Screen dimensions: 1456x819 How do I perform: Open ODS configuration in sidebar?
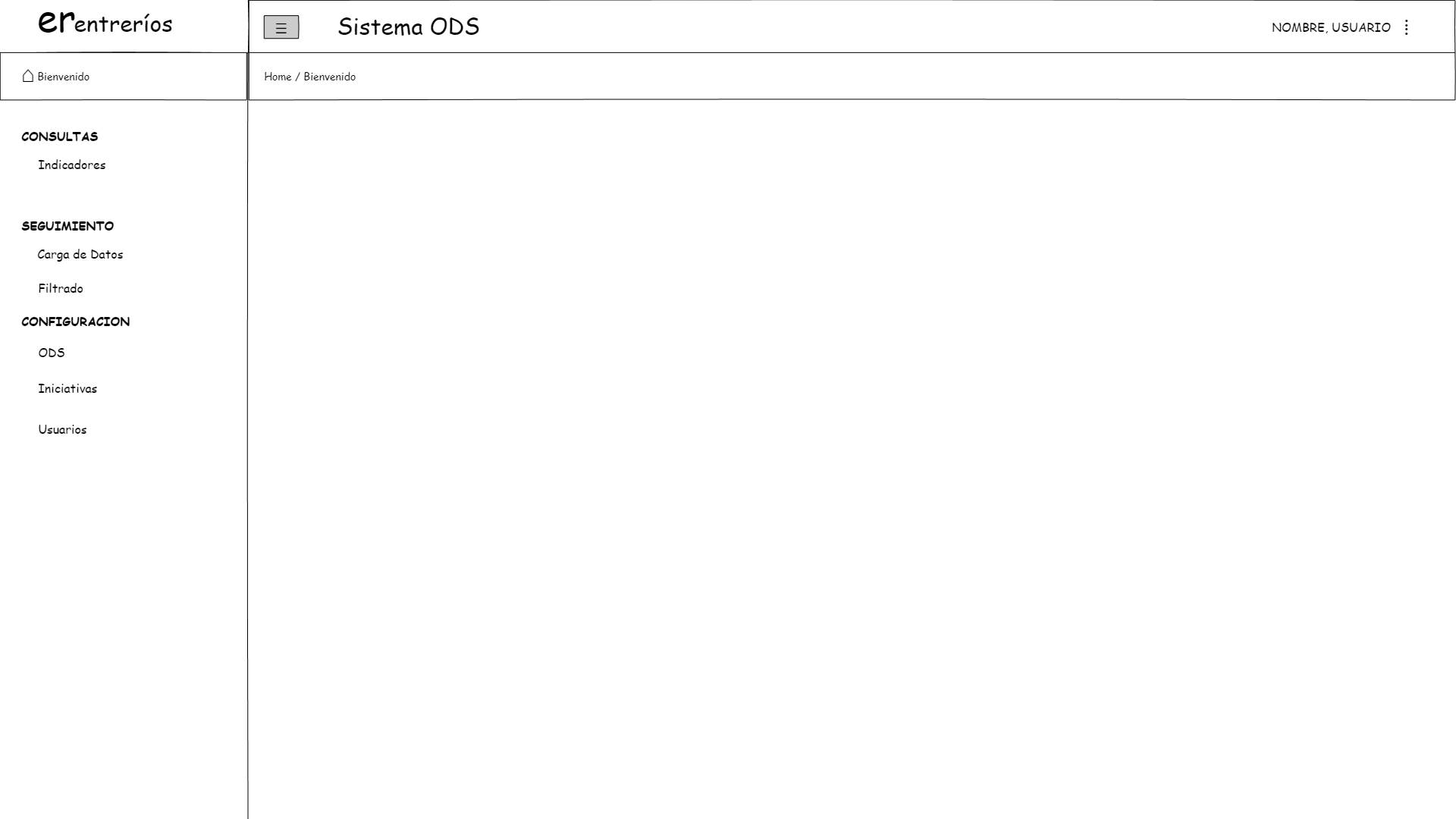[52, 353]
